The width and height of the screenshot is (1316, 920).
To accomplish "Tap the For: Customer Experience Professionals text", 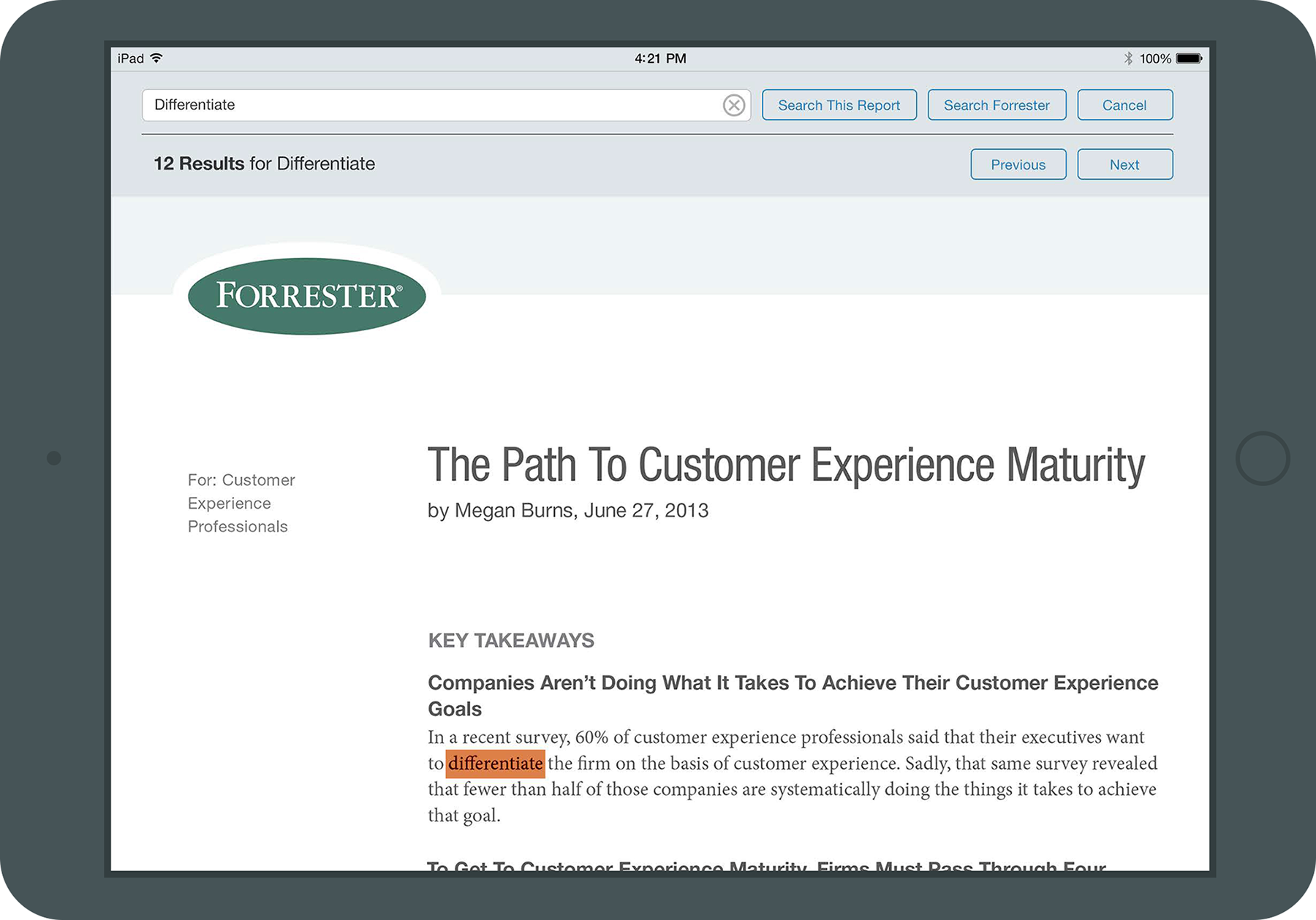I will pos(241,503).
